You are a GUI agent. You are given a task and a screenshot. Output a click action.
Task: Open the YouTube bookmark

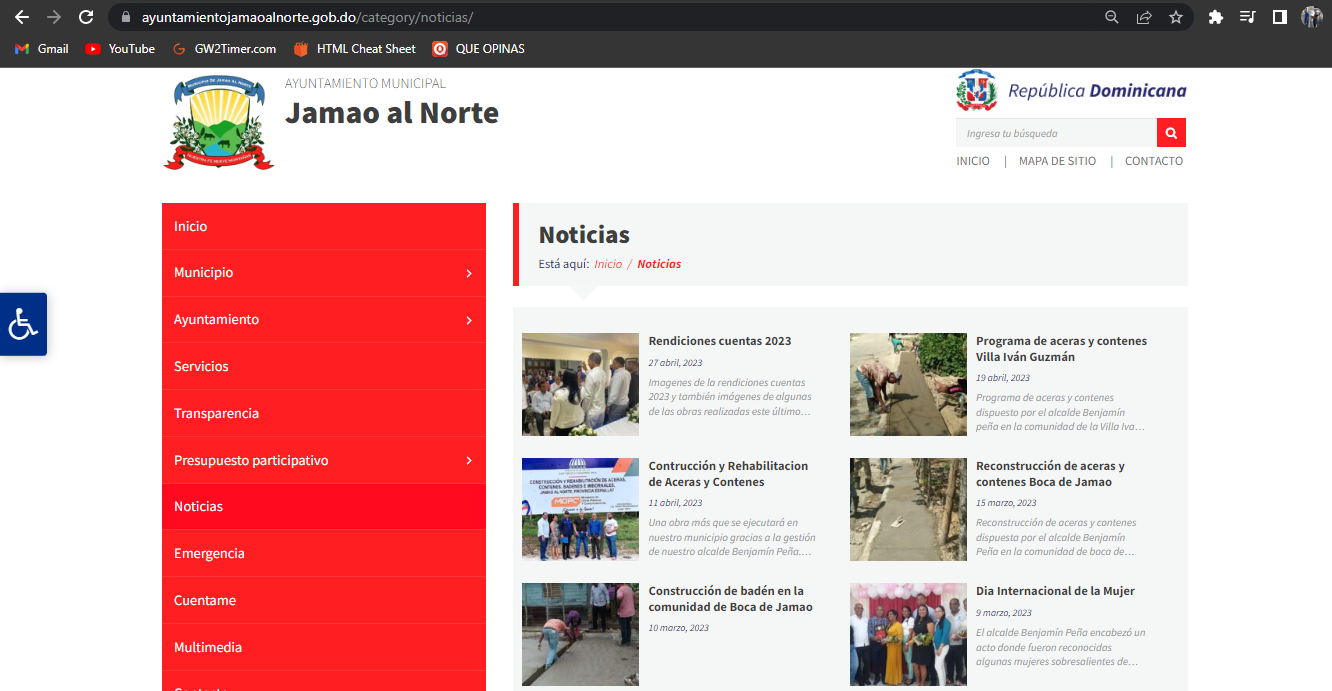coord(120,49)
